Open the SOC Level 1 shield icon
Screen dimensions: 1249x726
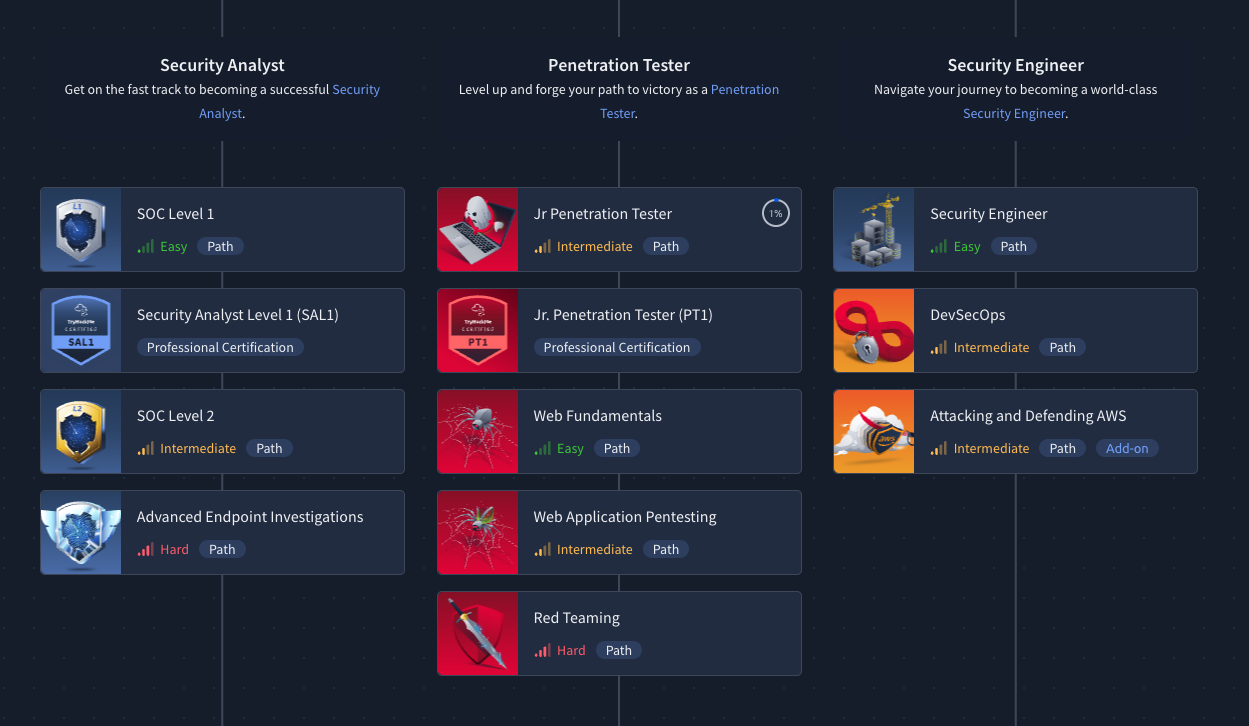point(81,230)
